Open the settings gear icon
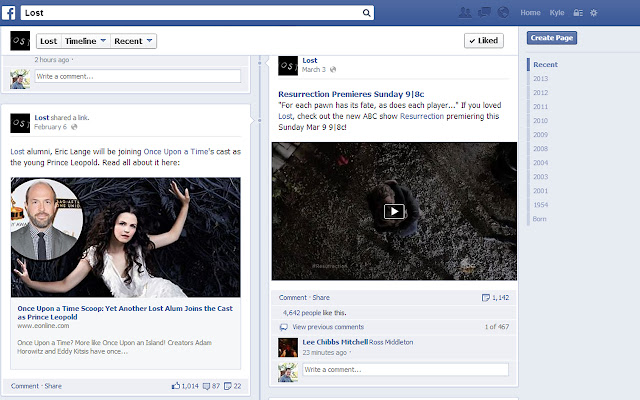Viewport: 640px width, 400px height. point(594,13)
